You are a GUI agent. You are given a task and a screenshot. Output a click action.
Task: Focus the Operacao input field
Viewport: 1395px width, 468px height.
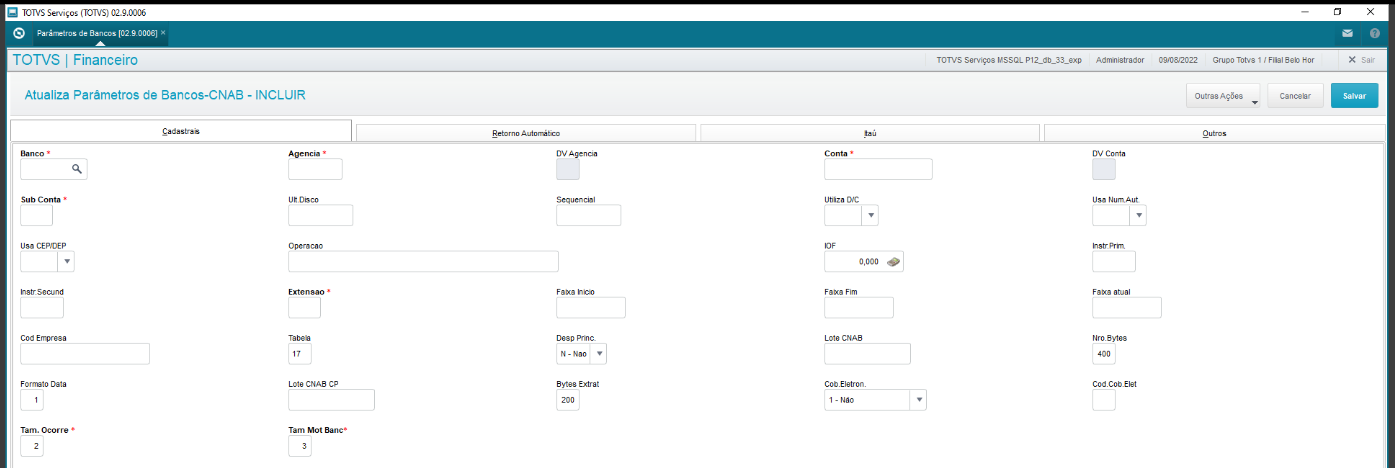coord(423,261)
